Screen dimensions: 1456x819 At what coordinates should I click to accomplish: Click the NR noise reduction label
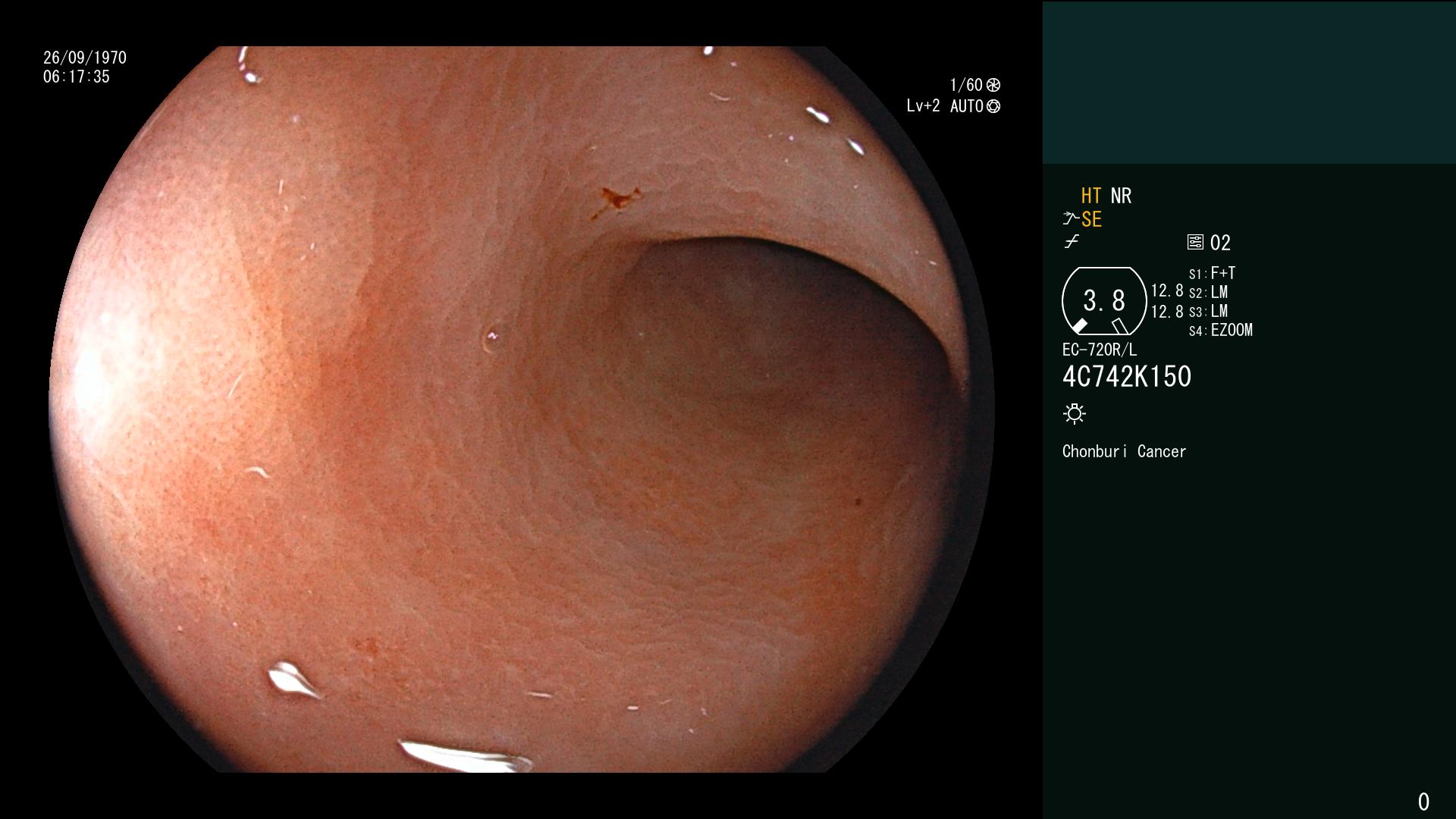click(x=1121, y=196)
